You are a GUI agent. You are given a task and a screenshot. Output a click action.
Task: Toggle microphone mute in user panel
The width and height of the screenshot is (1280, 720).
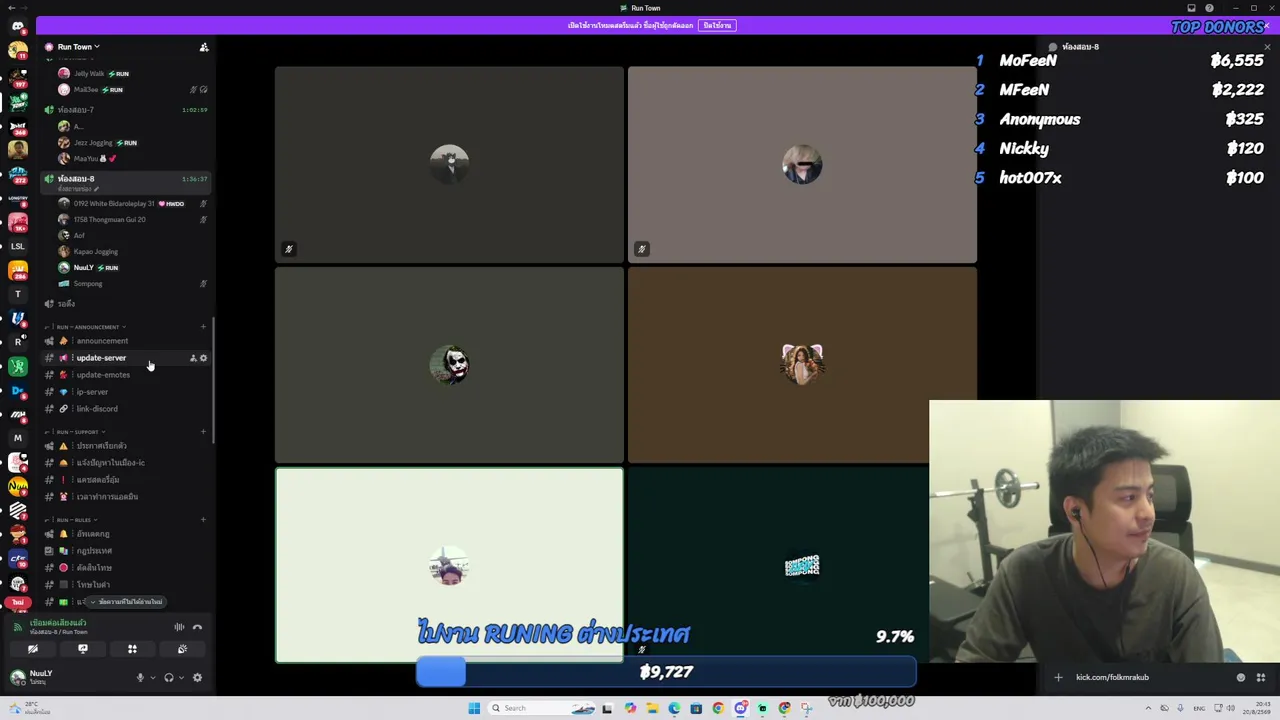click(140, 678)
